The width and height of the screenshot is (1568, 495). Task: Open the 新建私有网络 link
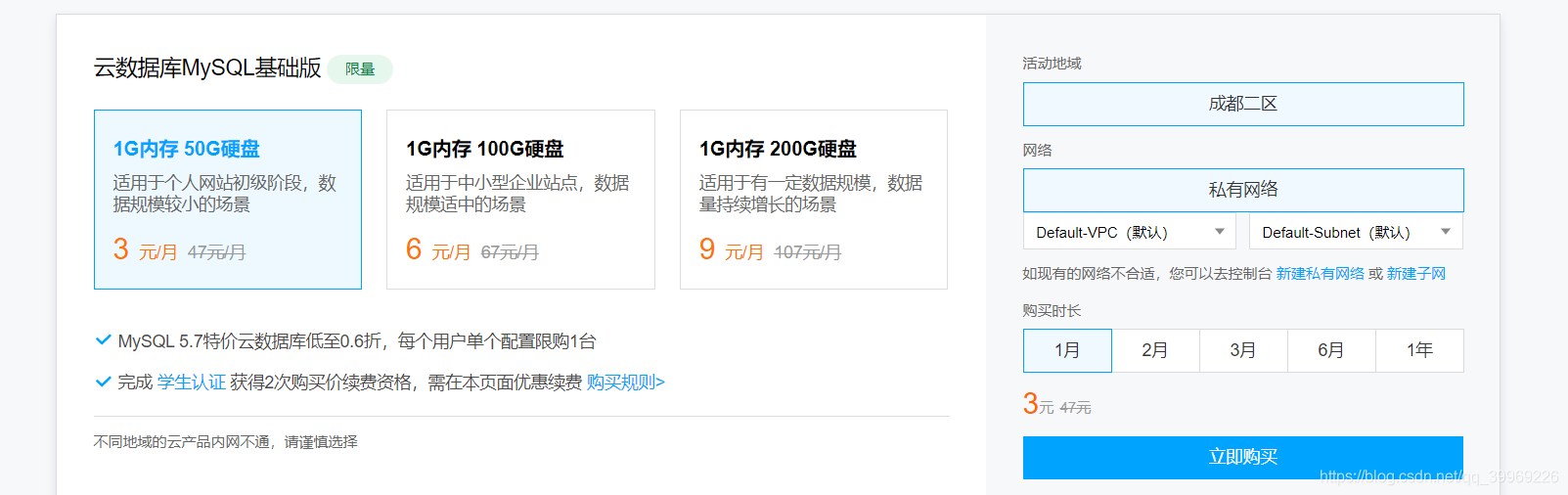[x=1321, y=274]
